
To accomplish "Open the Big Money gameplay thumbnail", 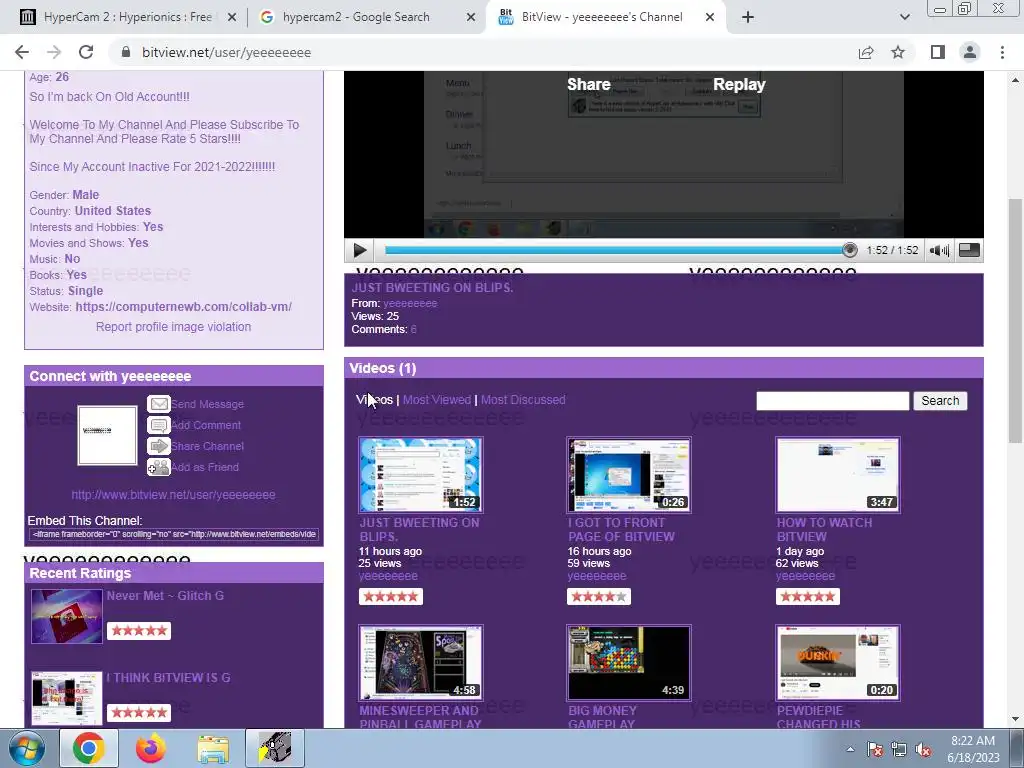I will pos(629,663).
